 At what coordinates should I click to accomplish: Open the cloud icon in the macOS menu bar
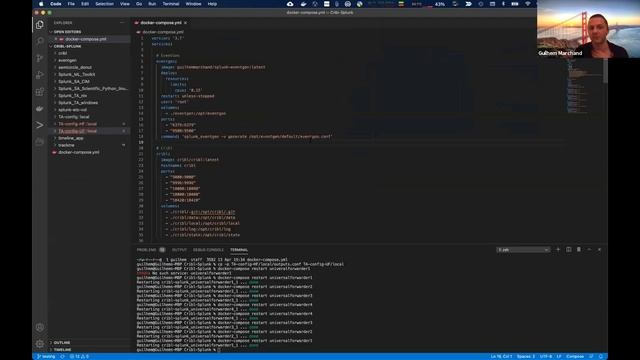pos(290,4)
